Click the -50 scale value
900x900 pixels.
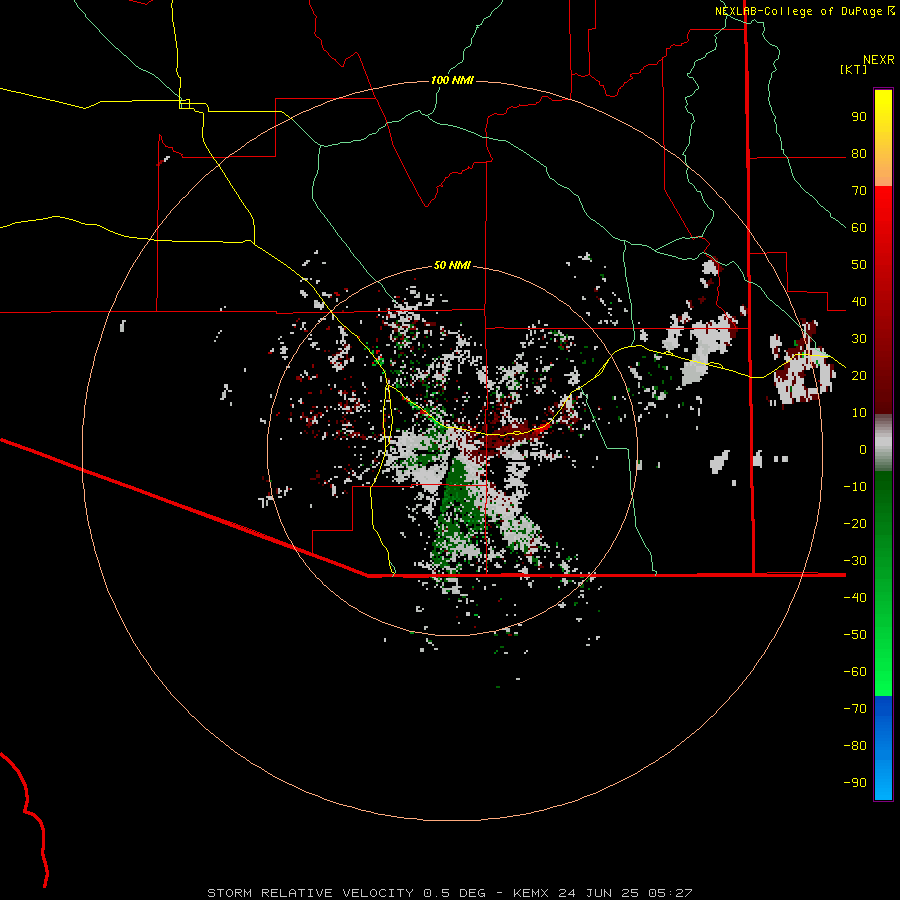pos(855,634)
